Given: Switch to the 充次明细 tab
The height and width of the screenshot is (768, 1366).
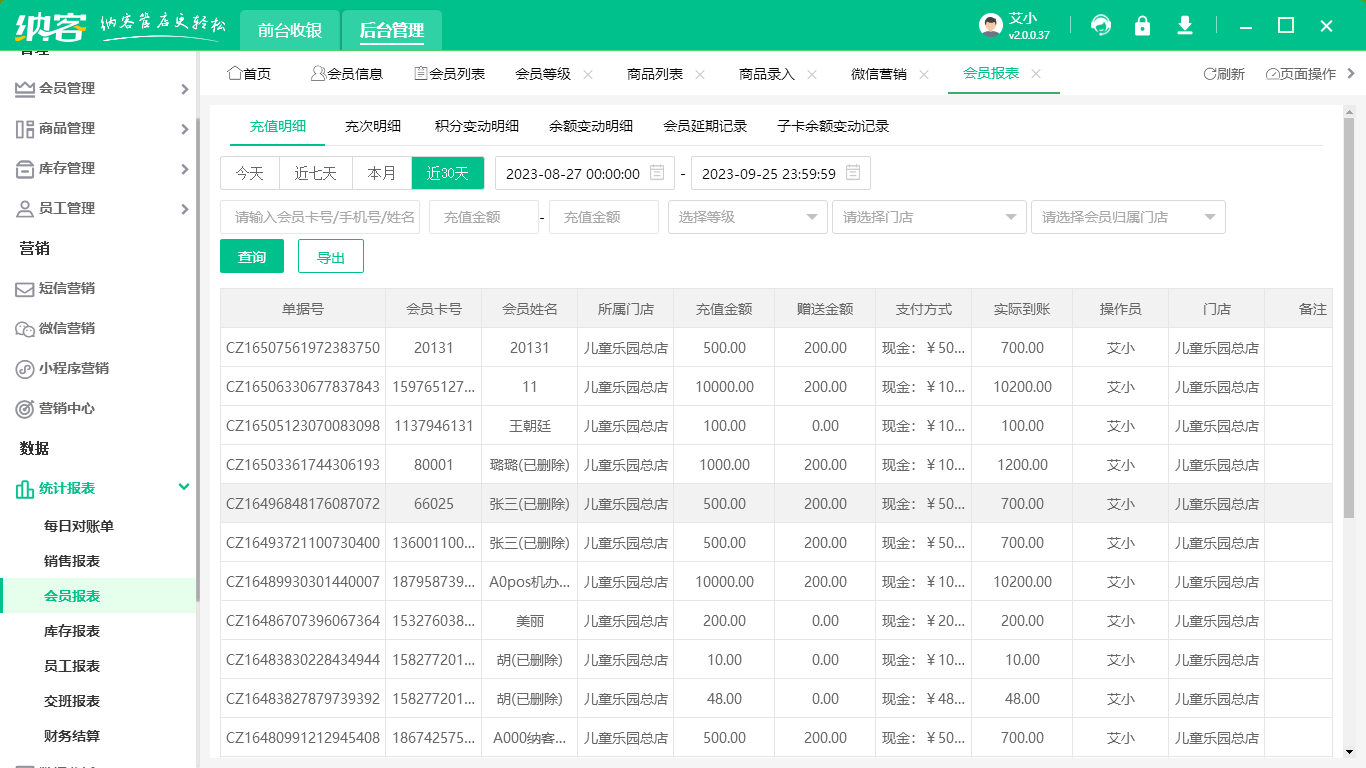Looking at the screenshot, I should (x=375, y=126).
